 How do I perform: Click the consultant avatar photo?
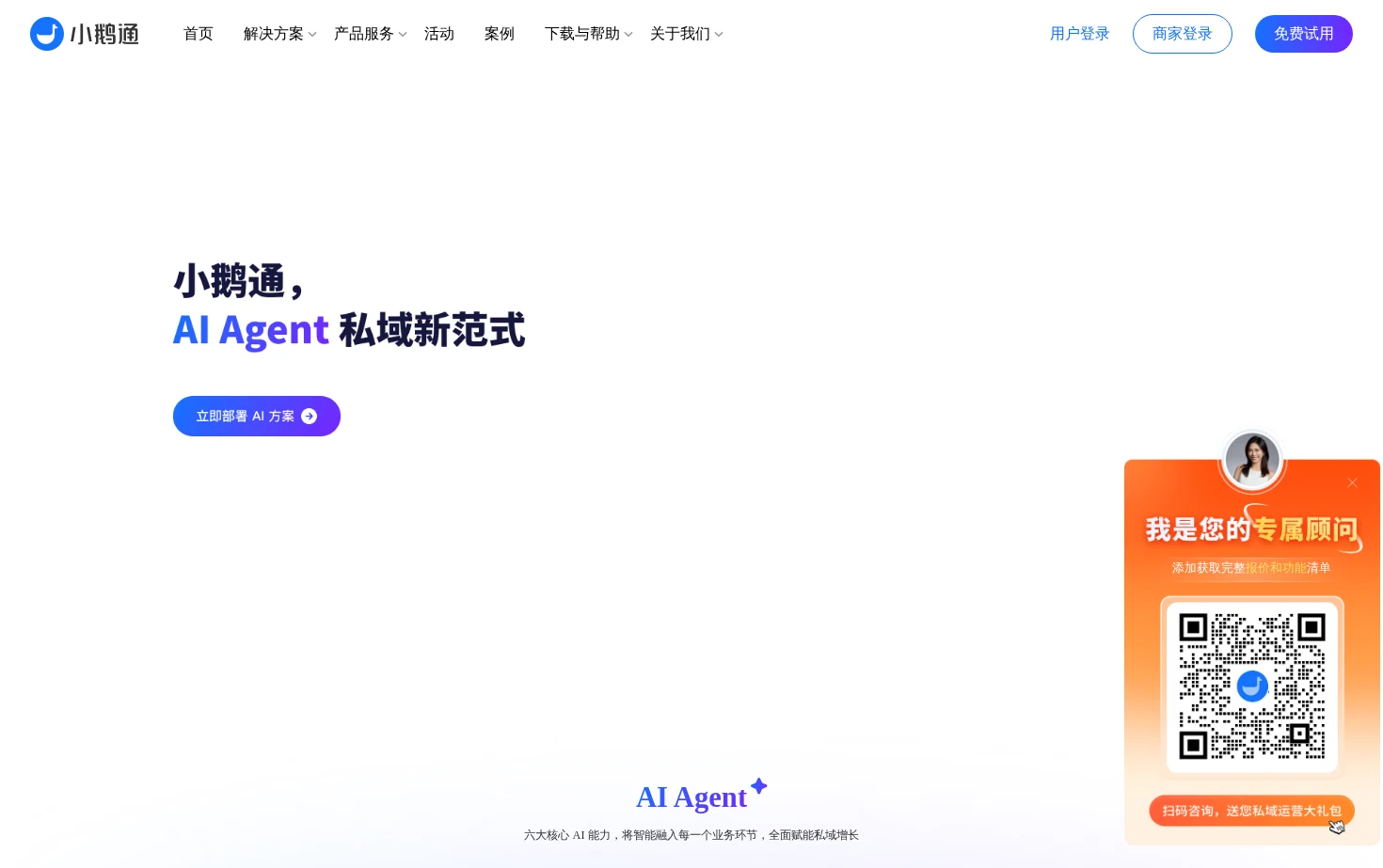(1252, 461)
